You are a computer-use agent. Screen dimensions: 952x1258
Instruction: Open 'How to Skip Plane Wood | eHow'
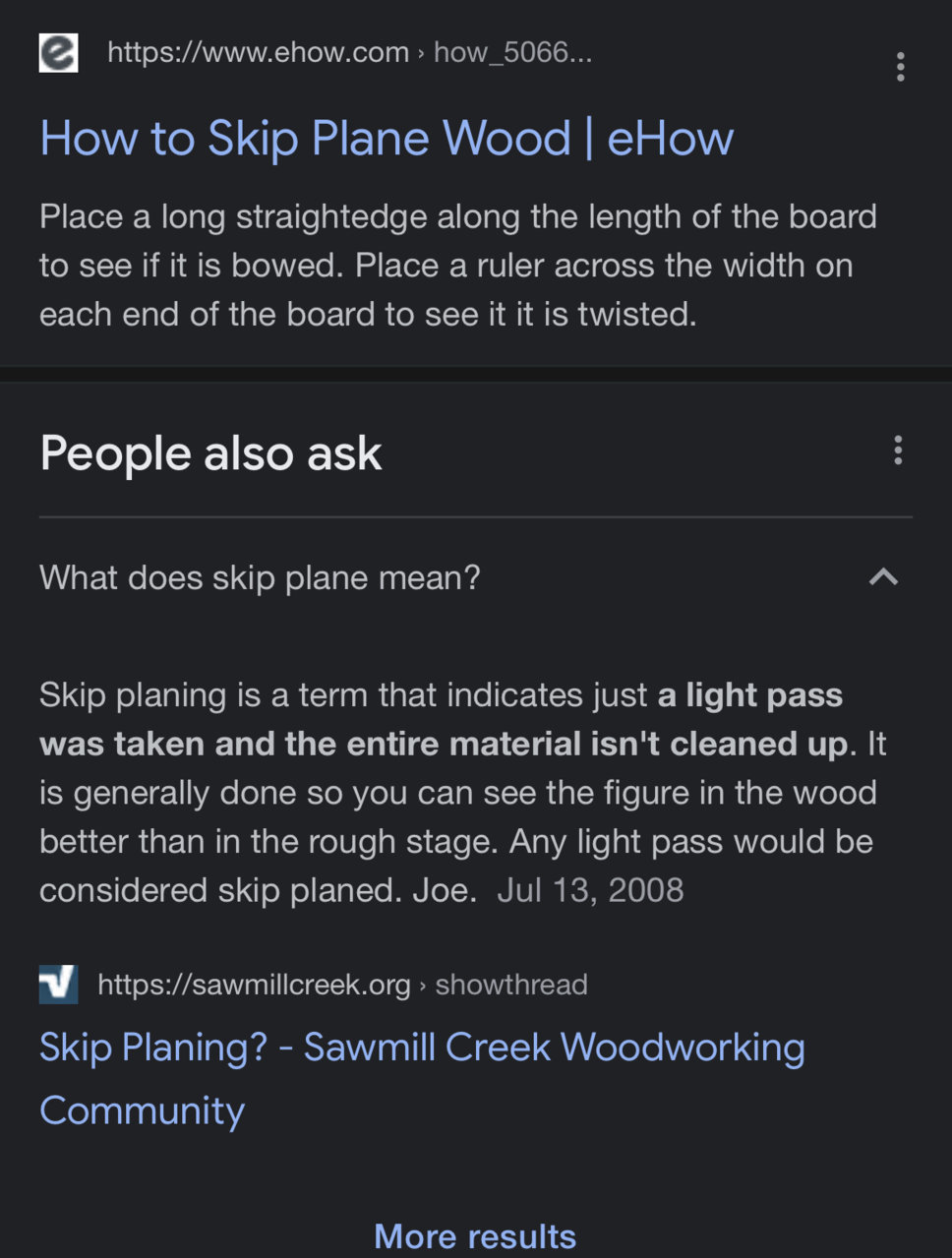point(387,138)
